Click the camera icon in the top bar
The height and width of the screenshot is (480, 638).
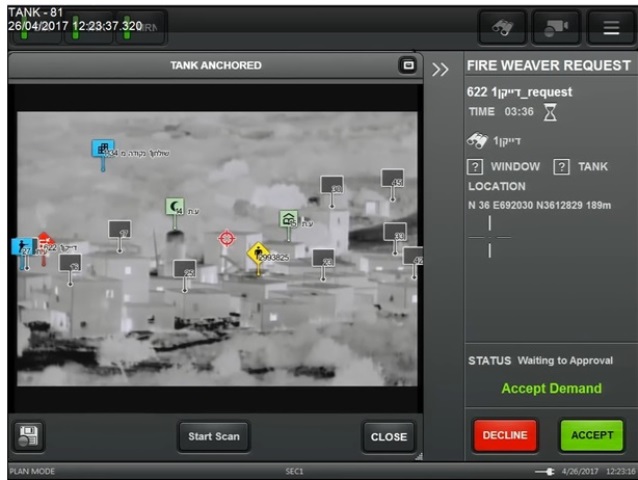(x=555, y=27)
